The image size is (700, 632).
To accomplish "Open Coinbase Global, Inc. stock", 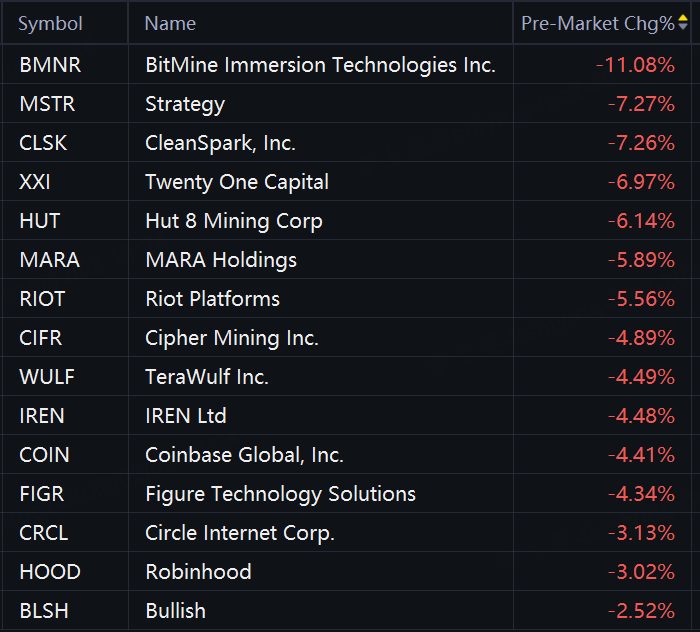I will point(244,455).
